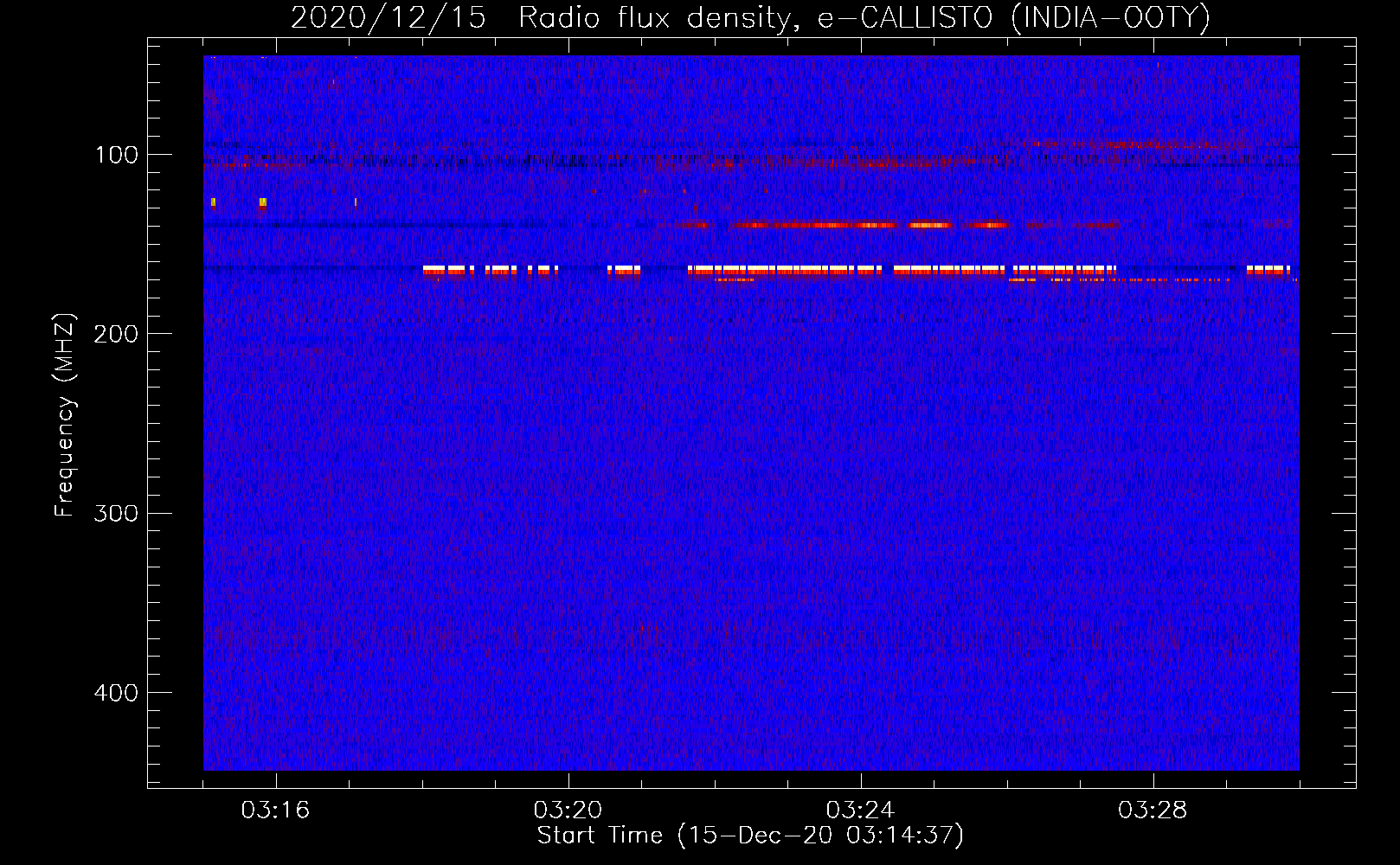Click the 03:28 time tick label

(x=1153, y=811)
